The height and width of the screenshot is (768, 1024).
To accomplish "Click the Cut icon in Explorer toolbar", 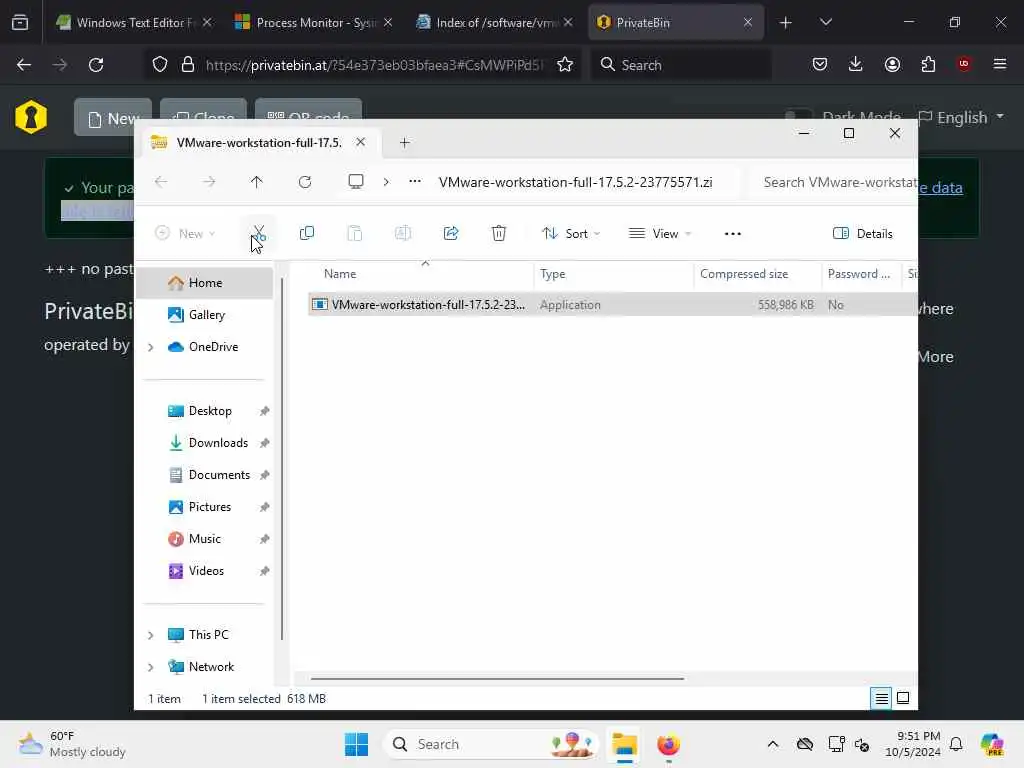I will coord(259,233).
